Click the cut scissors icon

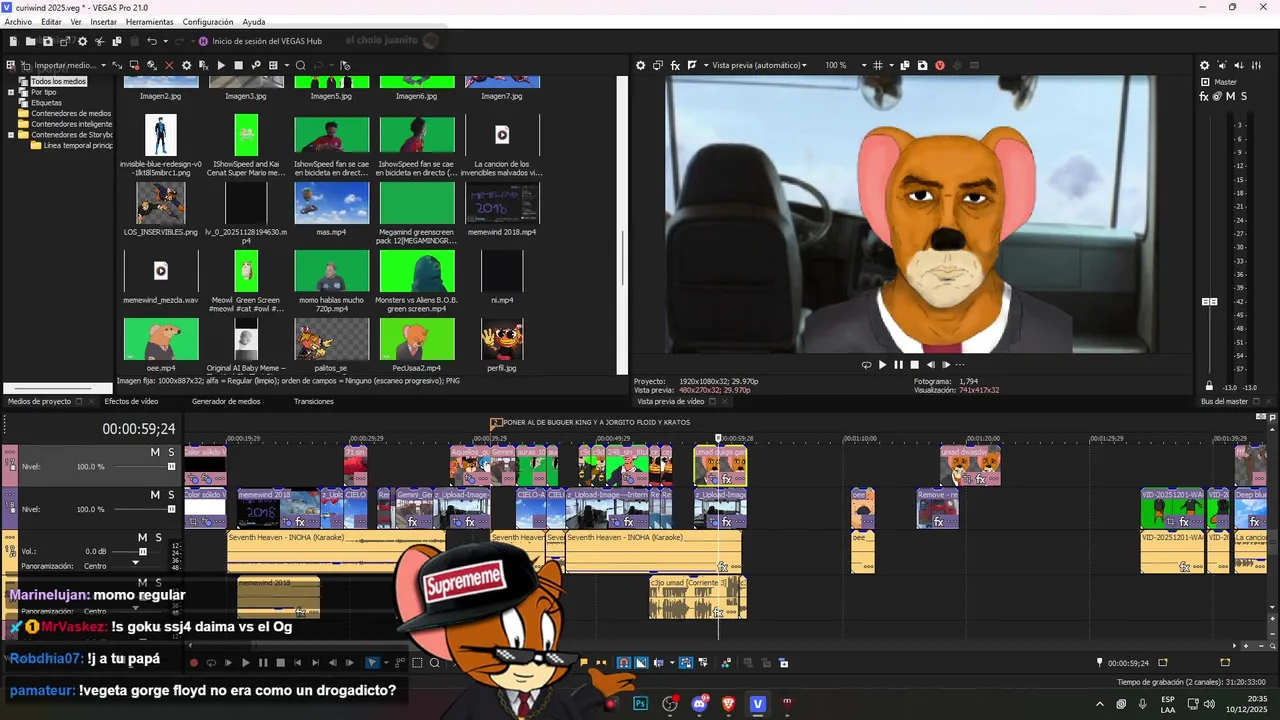point(100,41)
